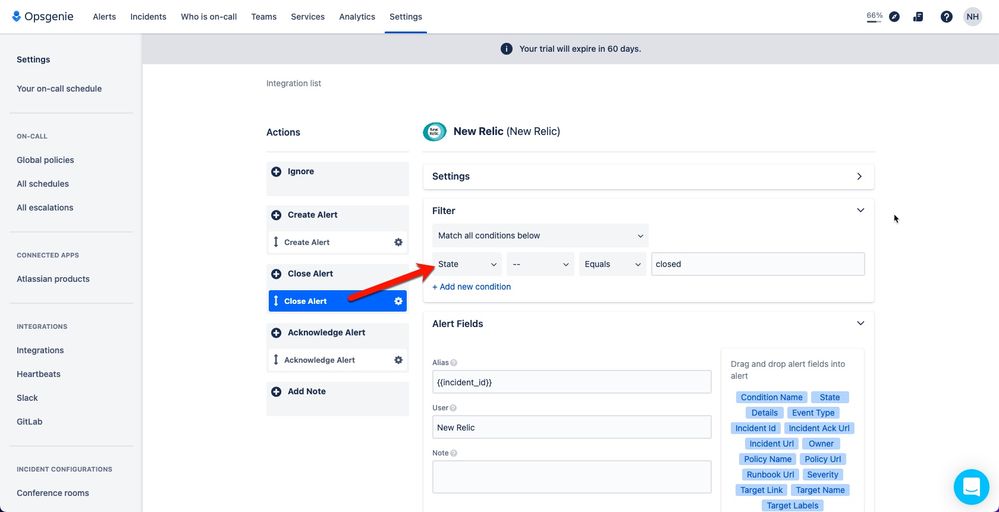Screen dimensions: 999x512
Task: Open Atlassian products in sidebar
Action: (53, 279)
